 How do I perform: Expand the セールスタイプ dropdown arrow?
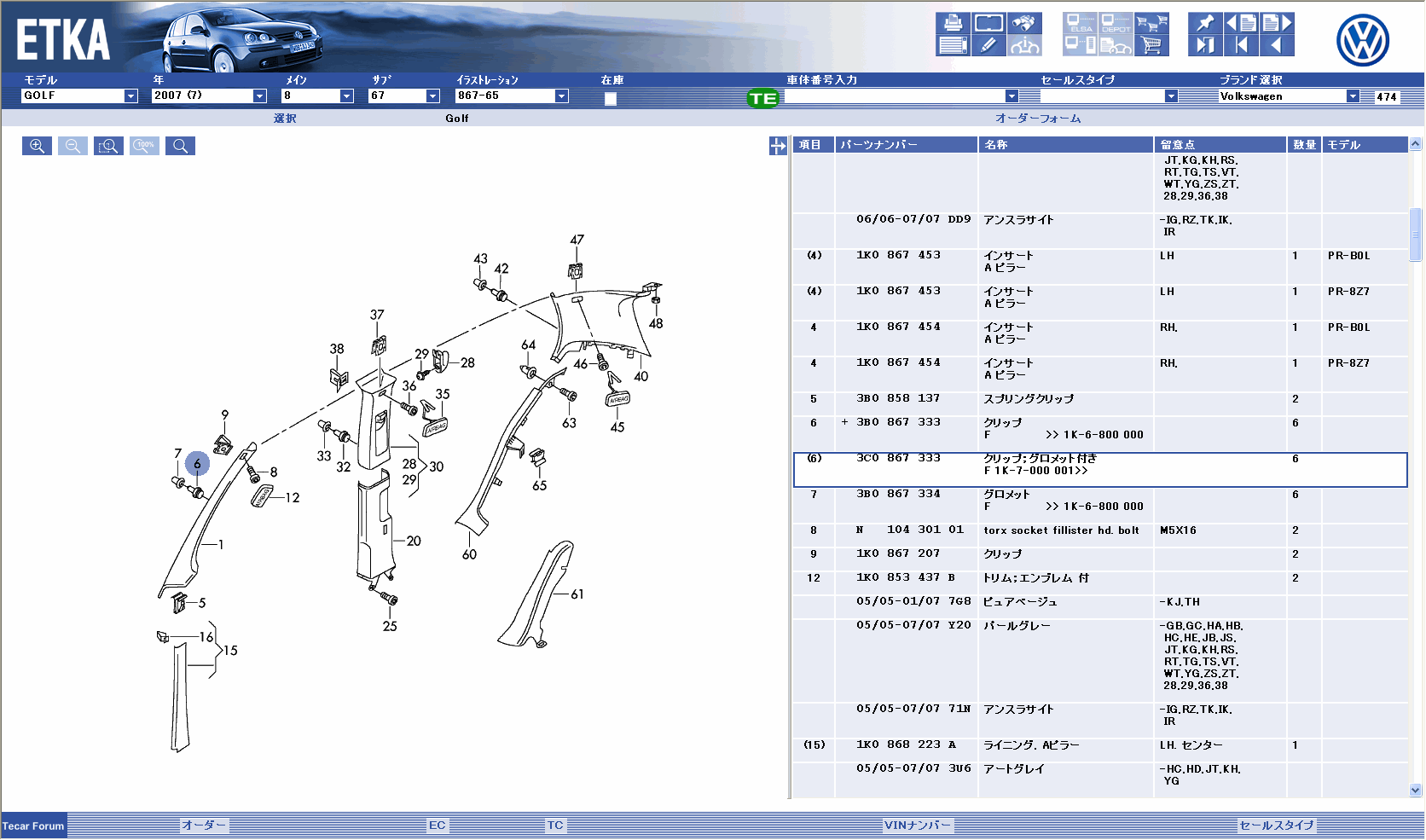(1171, 96)
